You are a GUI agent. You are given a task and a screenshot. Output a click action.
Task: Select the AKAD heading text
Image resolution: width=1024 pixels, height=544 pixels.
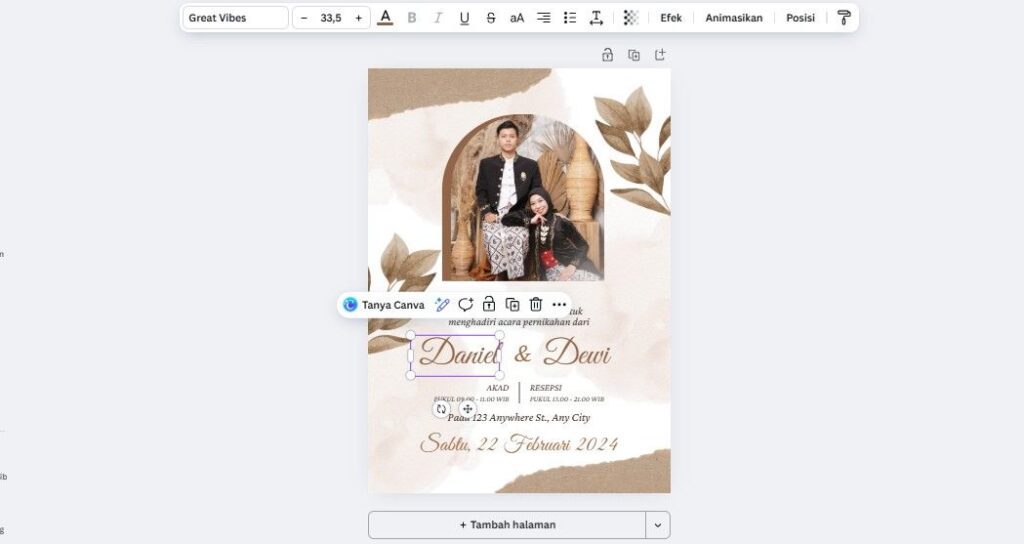tap(497, 388)
